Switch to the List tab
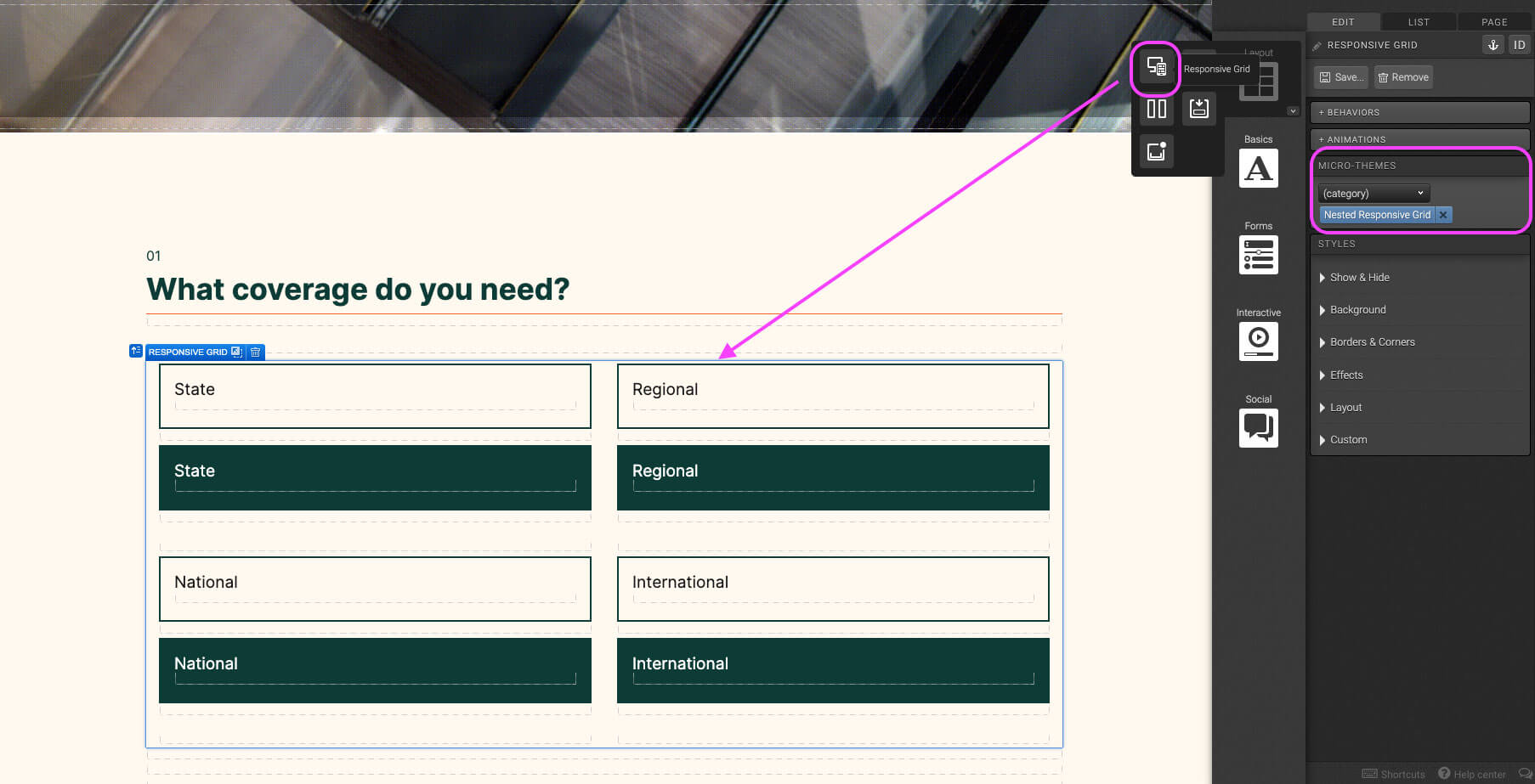The width and height of the screenshot is (1535, 784). 1419,22
